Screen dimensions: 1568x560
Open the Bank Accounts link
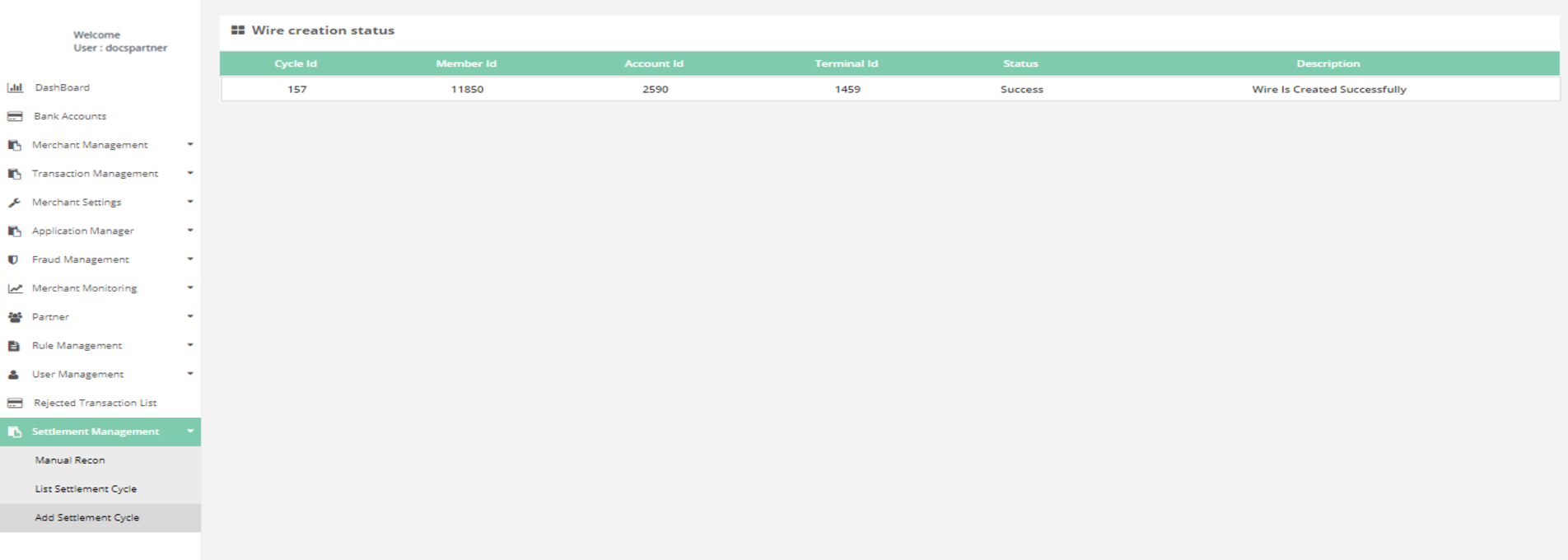pyautogui.click(x=70, y=116)
